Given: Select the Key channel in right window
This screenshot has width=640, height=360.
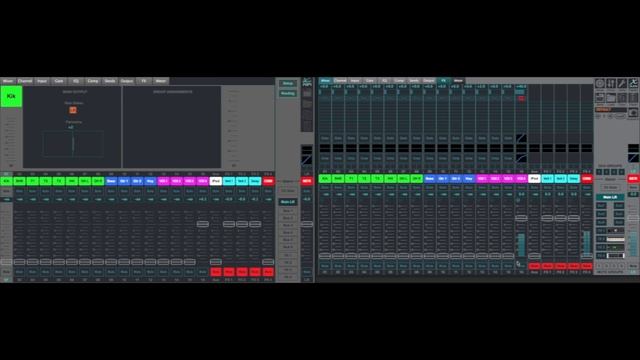Looking at the screenshot, I should 469,179.
